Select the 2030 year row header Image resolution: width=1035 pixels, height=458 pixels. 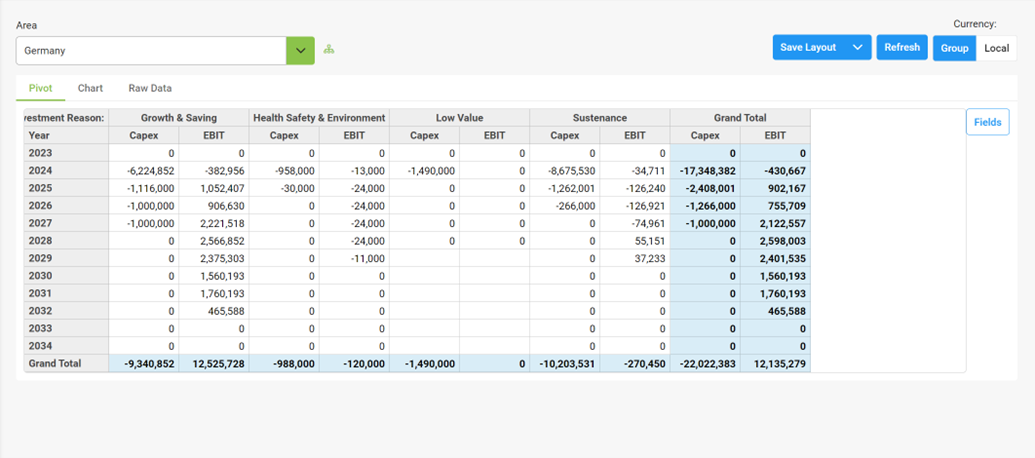click(66, 275)
